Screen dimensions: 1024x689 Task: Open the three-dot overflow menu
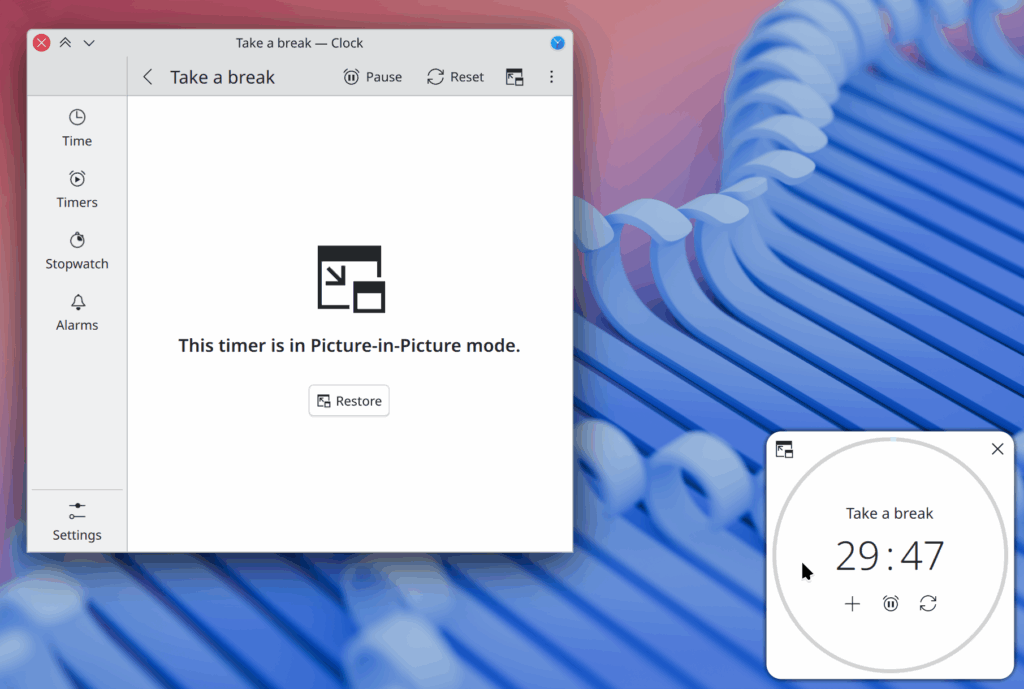pos(551,77)
